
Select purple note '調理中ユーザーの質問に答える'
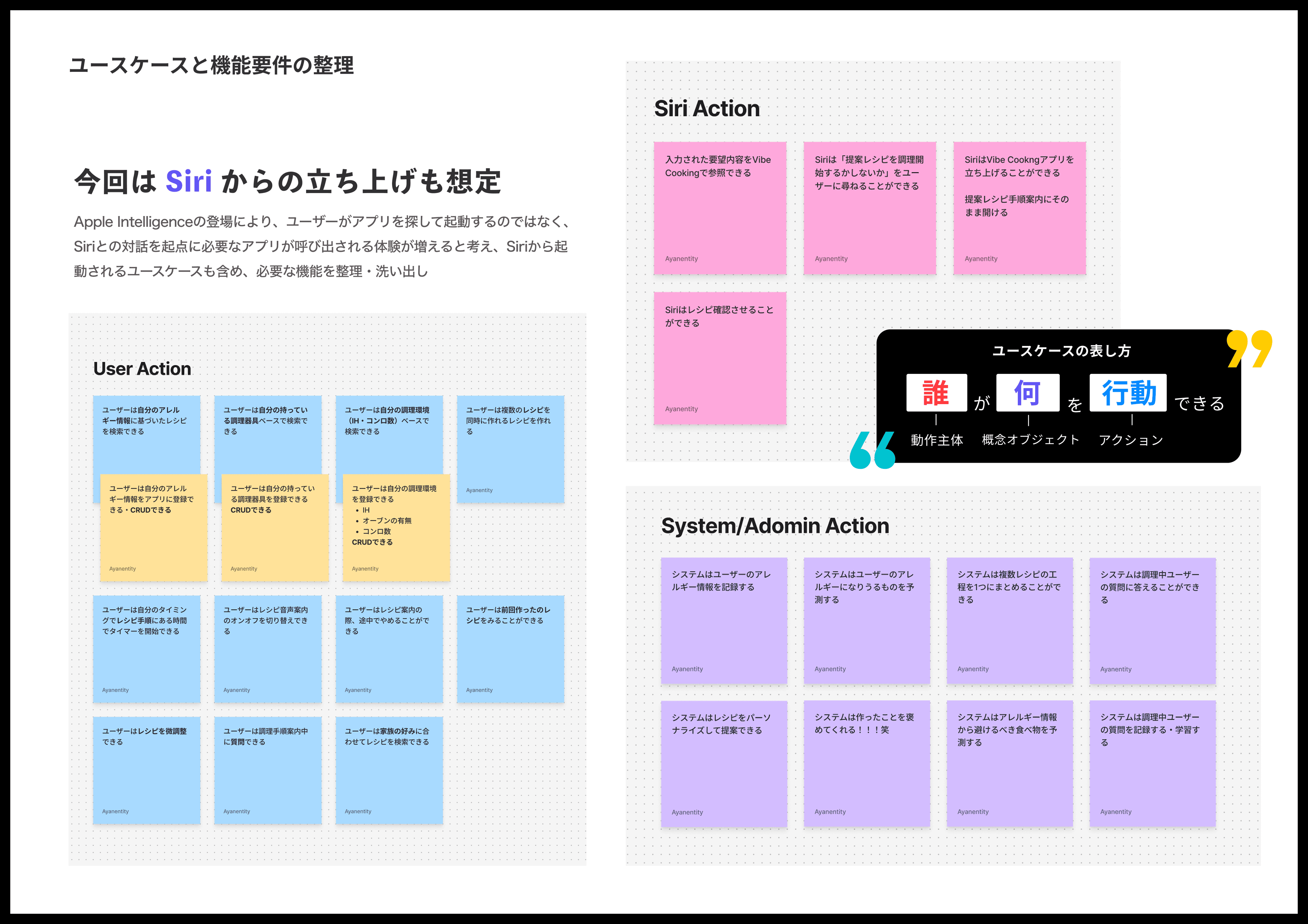1153,621
